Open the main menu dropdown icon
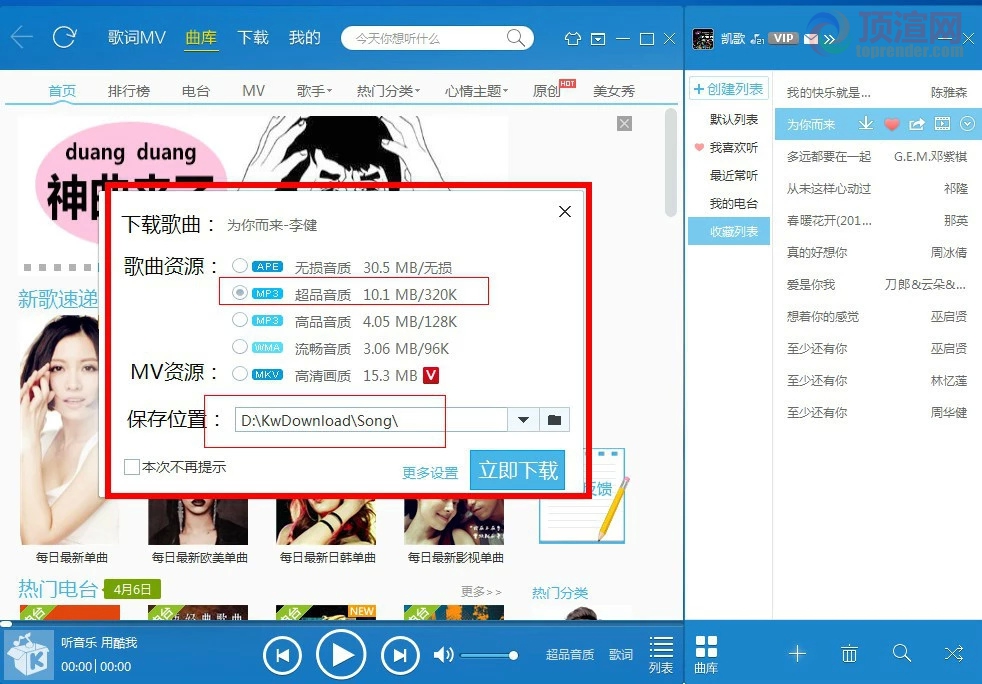 pyautogui.click(x=598, y=39)
